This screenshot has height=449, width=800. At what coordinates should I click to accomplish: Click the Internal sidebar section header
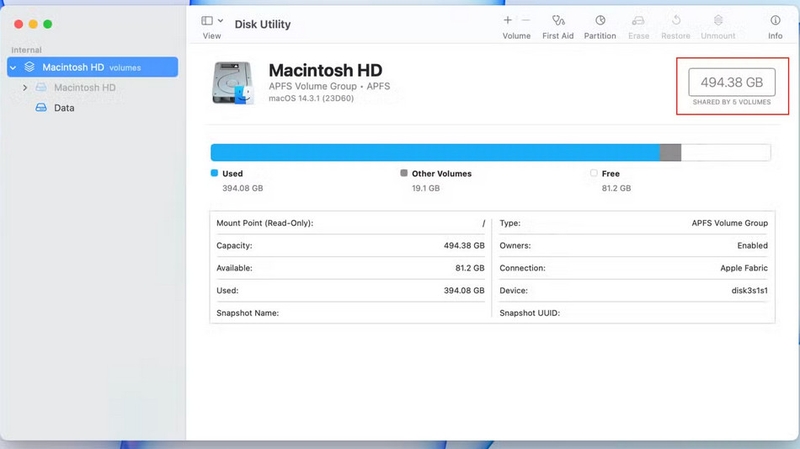[x=27, y=50]
